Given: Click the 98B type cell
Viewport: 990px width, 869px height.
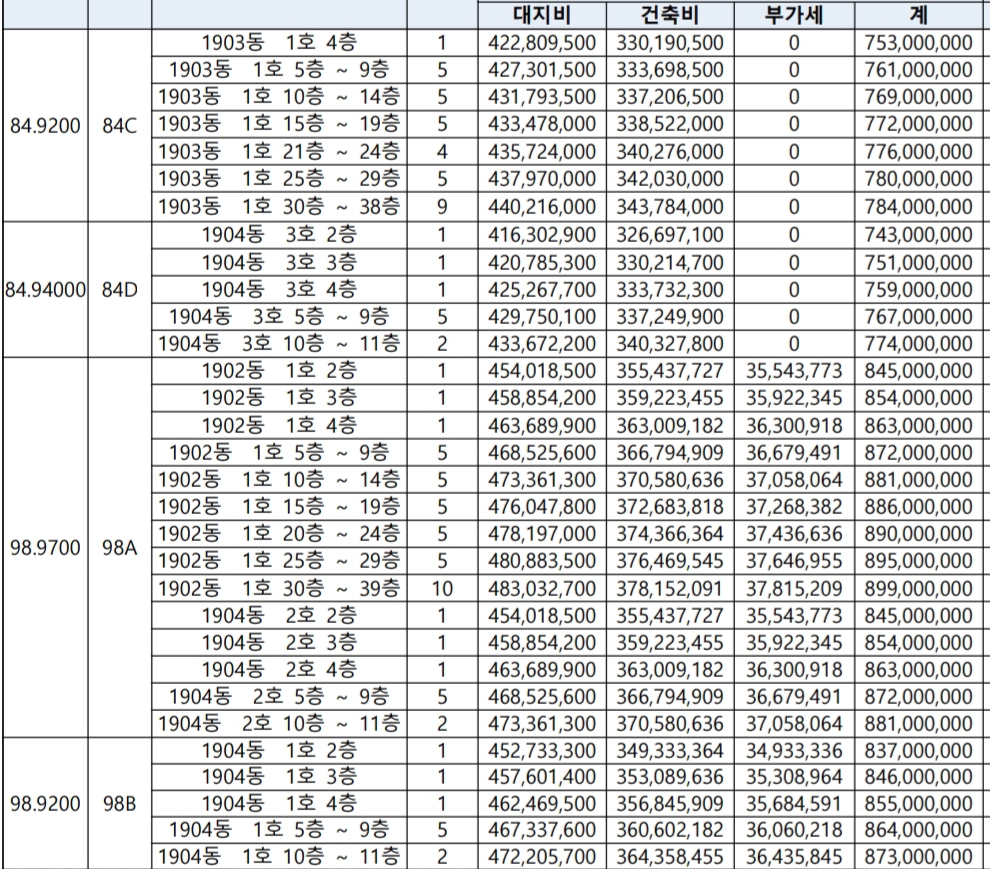Looking at the screenshot, I should click(x=120, y=803).
